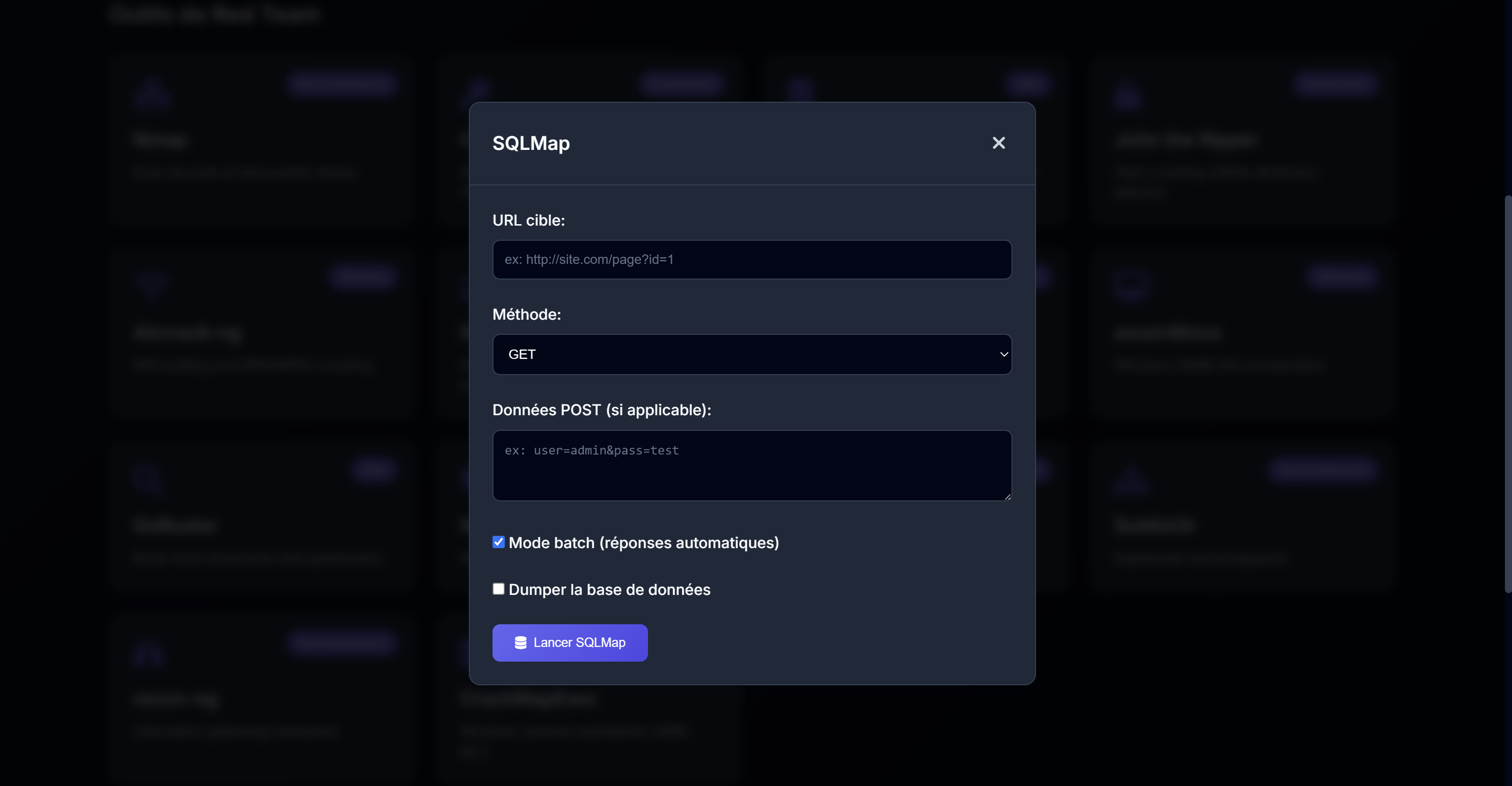Click the badge on the Hashcat card
Viewport: 1512px width, 786px height.
tap(1323, 469)
